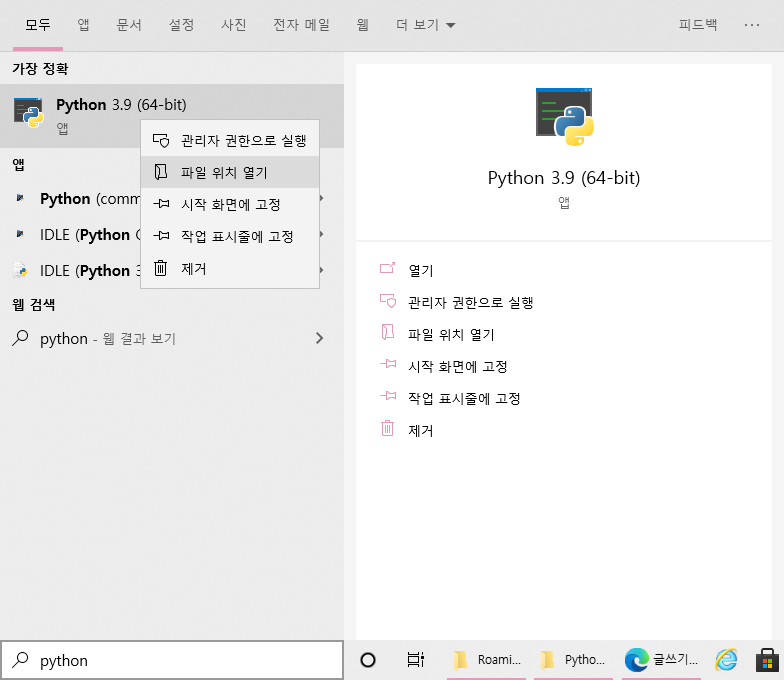Click file location icon in detail pane
Image resolution: width=784 pixels, height=680 pixels.
pyautogui.click(x=388, y=332)
